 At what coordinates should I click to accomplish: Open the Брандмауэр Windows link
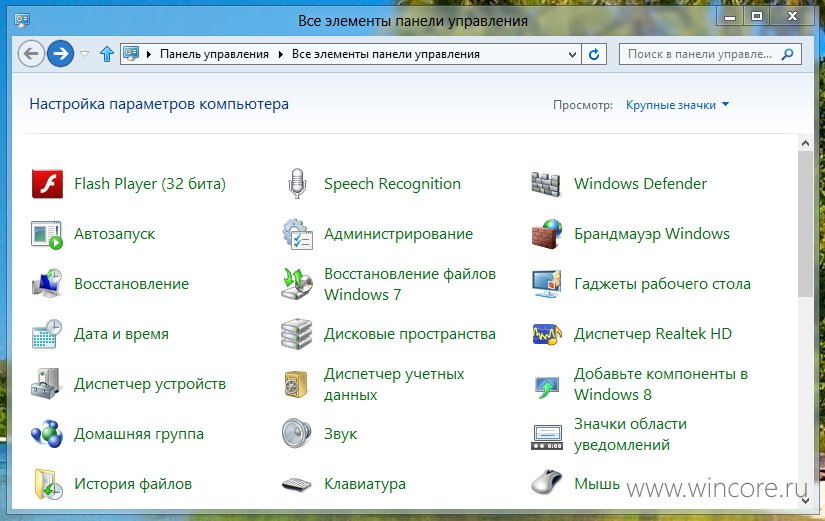652,234
